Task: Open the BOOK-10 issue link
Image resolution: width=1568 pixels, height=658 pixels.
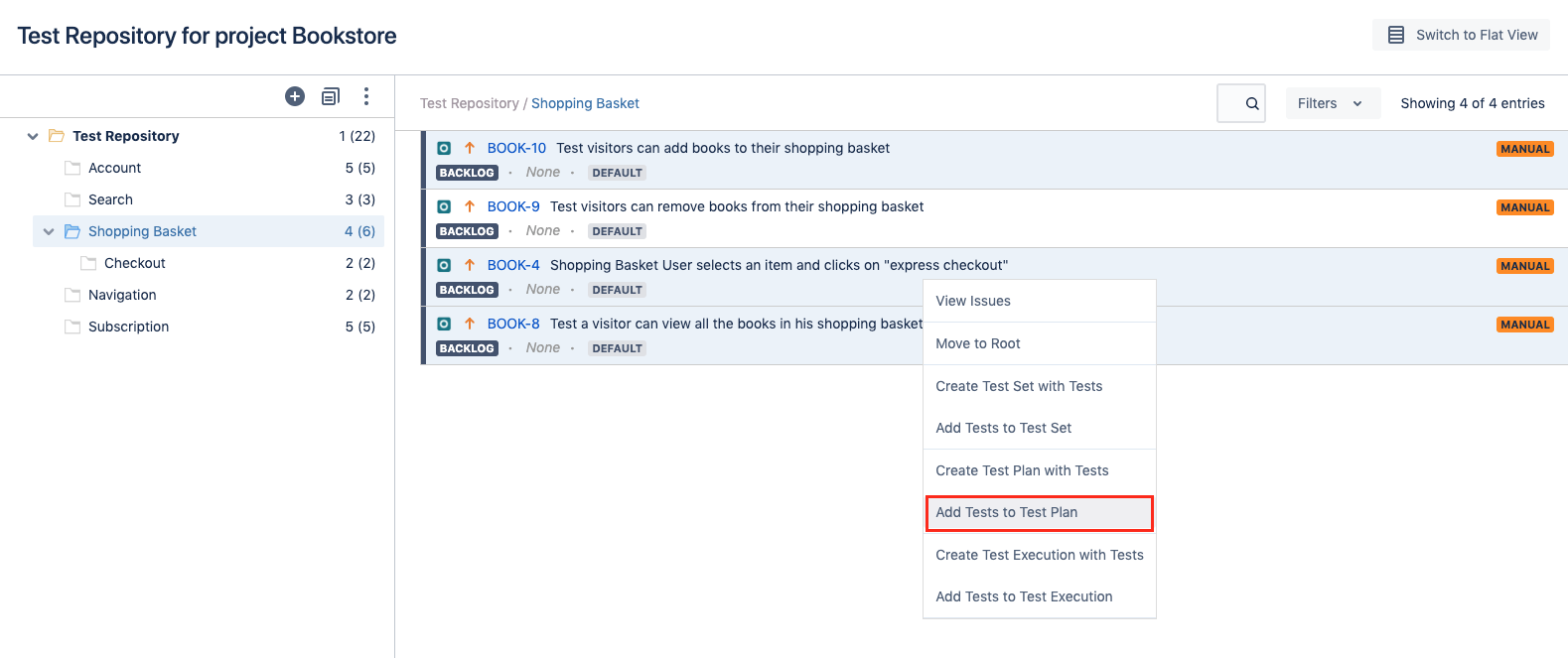Action: 516,148
